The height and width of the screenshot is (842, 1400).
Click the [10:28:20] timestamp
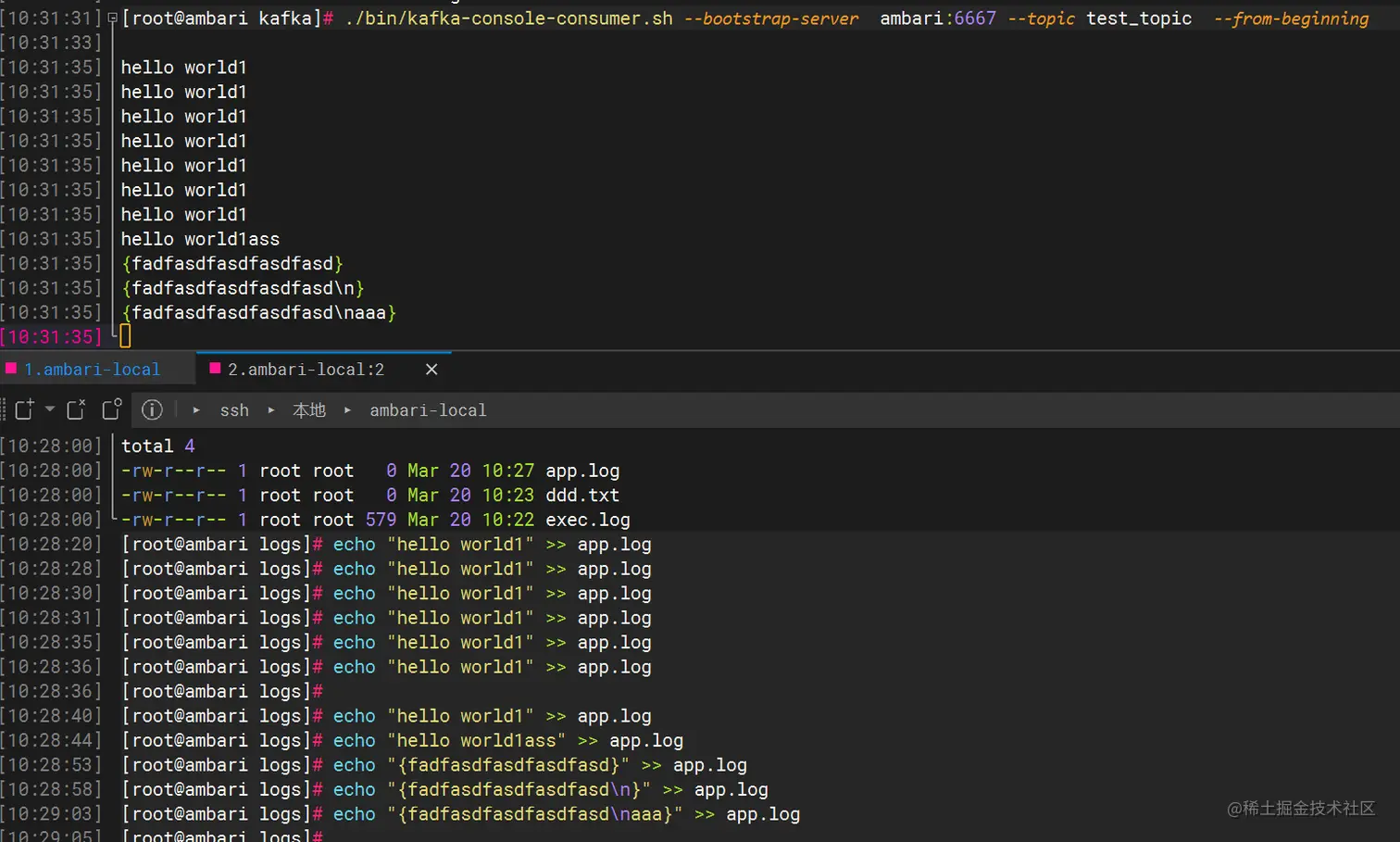pos(51,545)
